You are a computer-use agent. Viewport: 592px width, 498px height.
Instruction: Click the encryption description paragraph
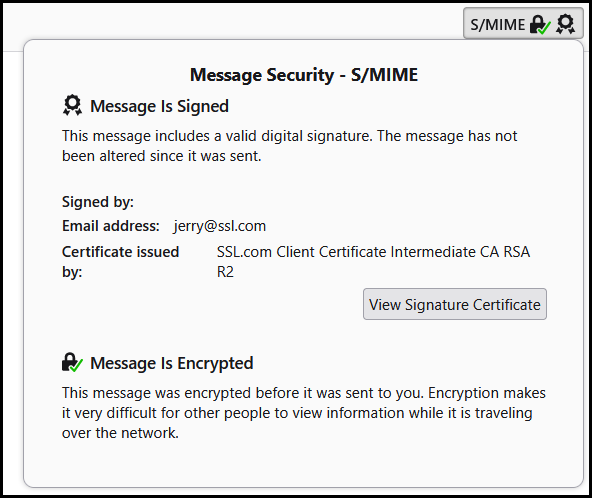point(304,413)
